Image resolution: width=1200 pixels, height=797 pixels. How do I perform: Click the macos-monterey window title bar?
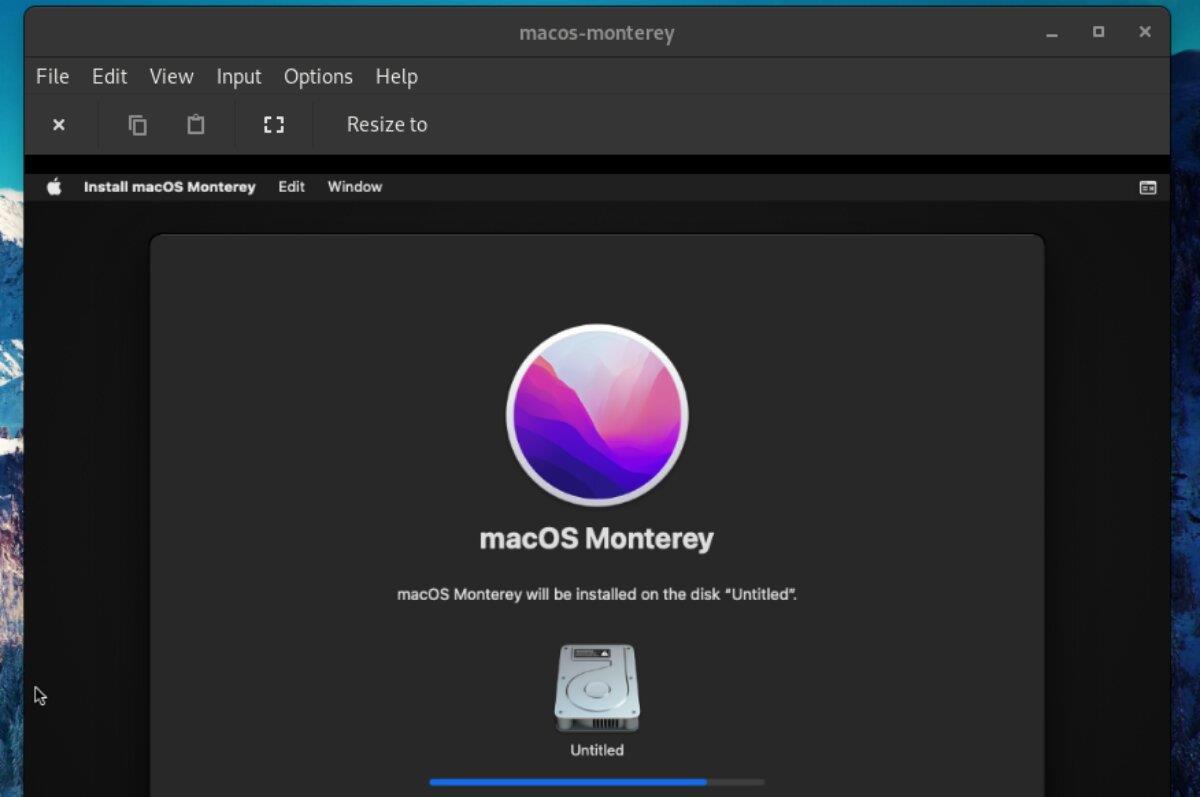pyautogui.click(x=597, y=32)
